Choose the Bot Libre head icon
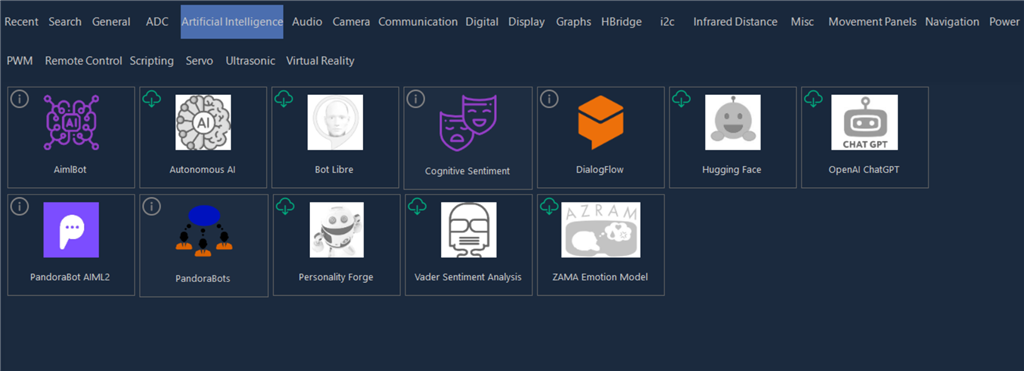 [335, 122]
